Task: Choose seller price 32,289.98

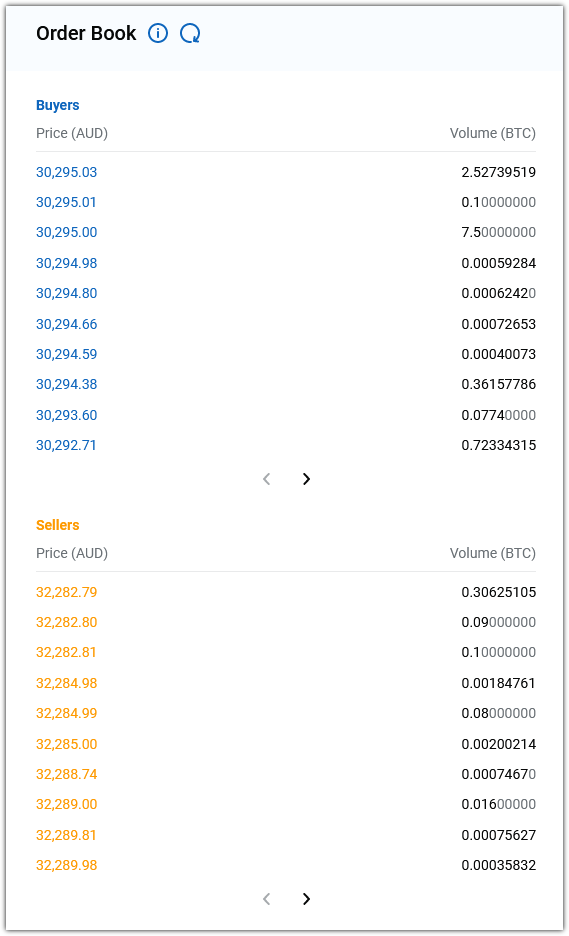Action: pos(66,865)
